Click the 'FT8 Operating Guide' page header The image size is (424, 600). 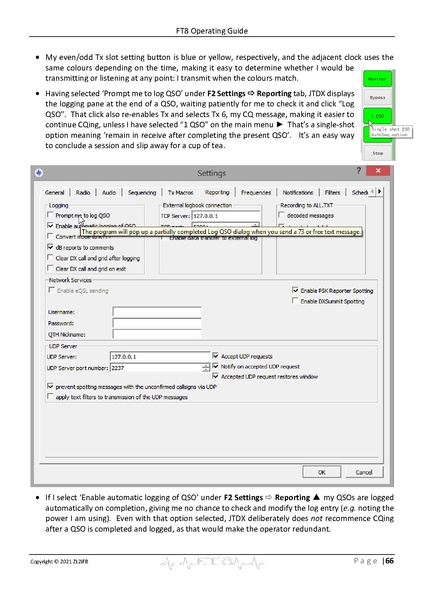coord(212,31)
